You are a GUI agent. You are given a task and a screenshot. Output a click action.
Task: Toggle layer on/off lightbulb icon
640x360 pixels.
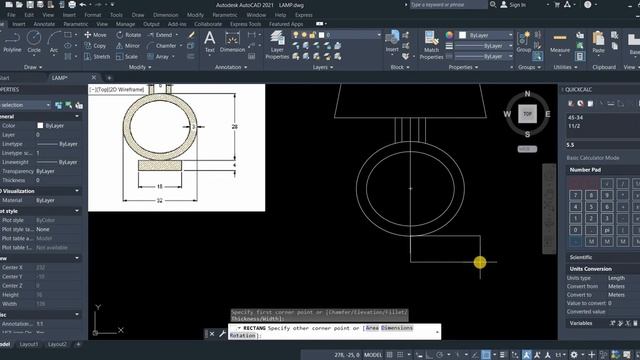click(296, 35)
